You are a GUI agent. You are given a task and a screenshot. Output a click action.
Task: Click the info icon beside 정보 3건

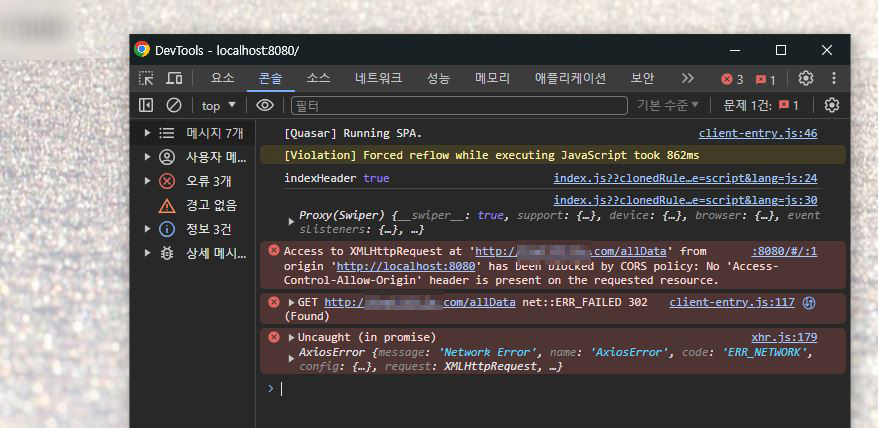166,229
